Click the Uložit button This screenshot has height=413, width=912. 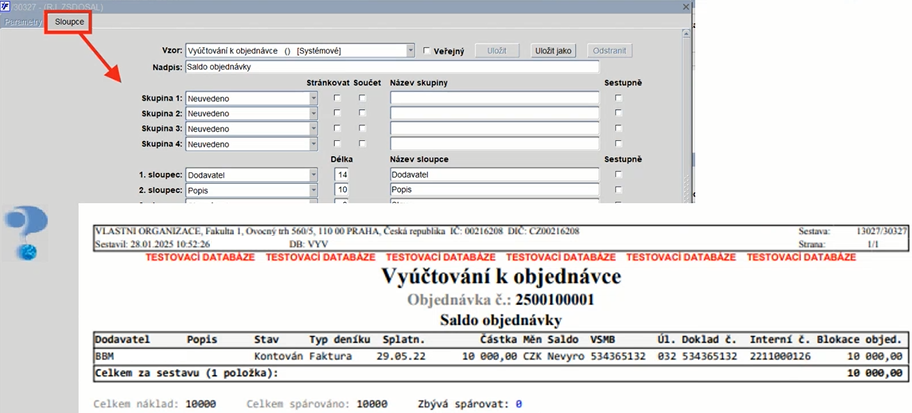(x=496, y=51)
